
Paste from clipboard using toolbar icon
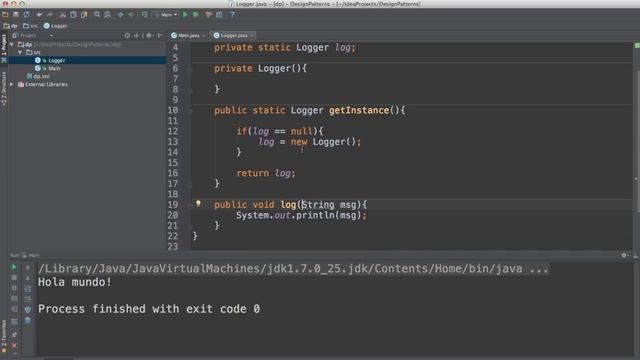[x=84, y=15]
